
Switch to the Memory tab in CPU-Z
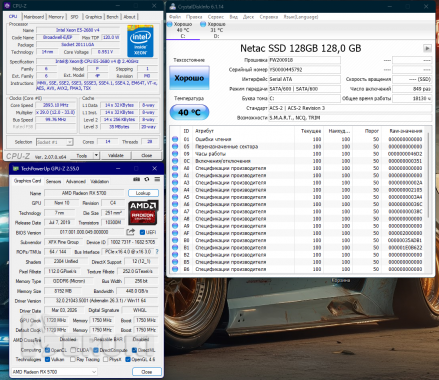click(x=56, y=17)
